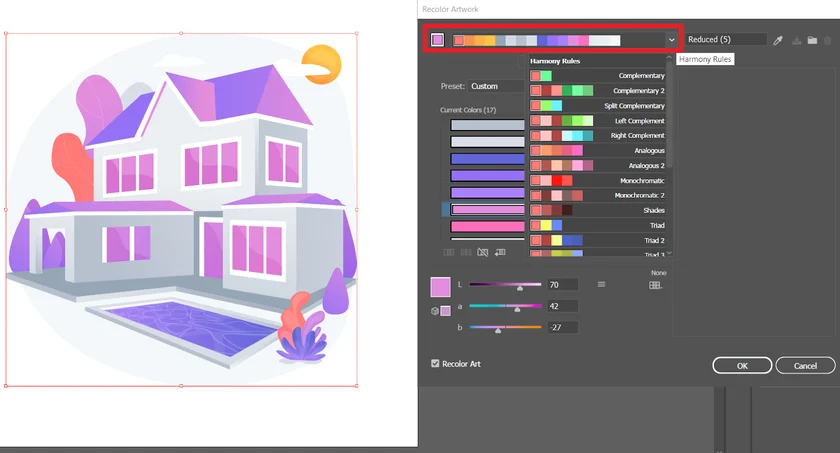The height and width of the screenshot is (453, 840).
Task: Choose the Monochromatic harmony rule
Action: click(598, 181)
